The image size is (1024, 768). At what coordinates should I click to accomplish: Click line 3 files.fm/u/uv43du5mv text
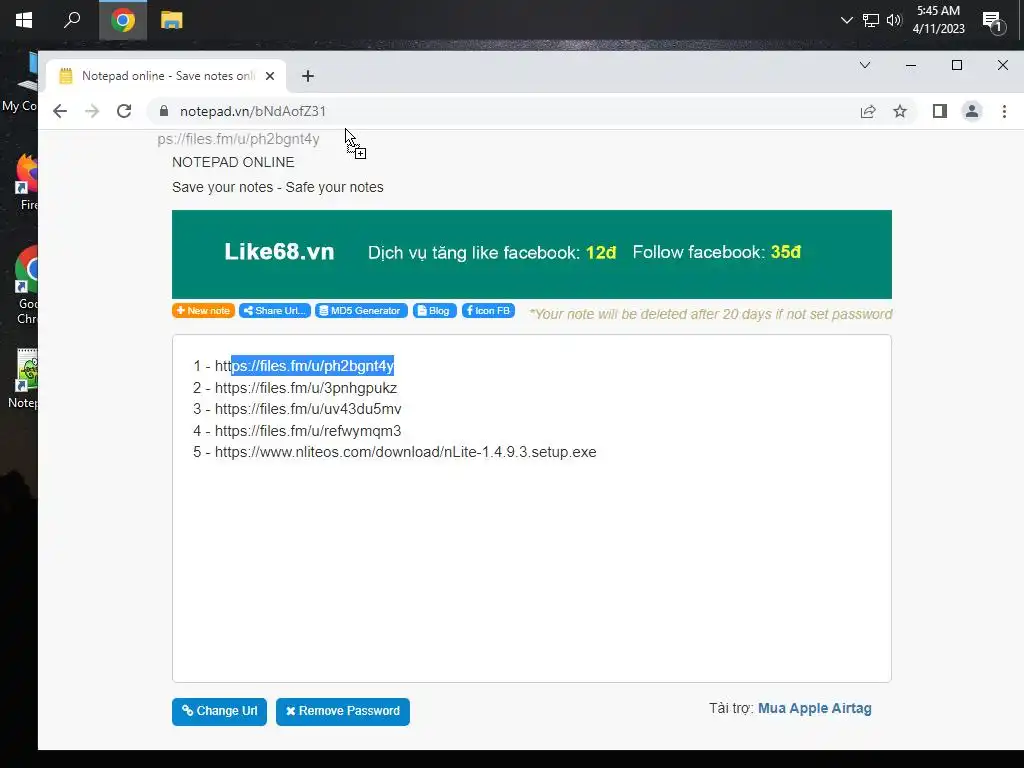(308, 409)
